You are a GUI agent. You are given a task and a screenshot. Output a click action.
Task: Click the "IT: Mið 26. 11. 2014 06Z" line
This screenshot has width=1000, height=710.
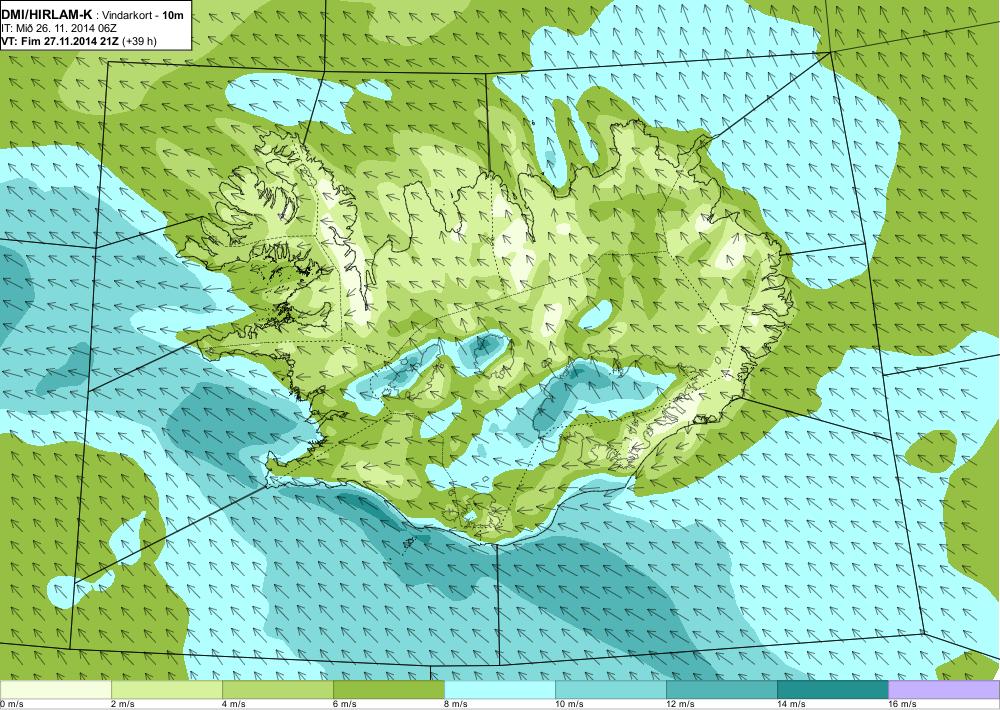[59, 29]
